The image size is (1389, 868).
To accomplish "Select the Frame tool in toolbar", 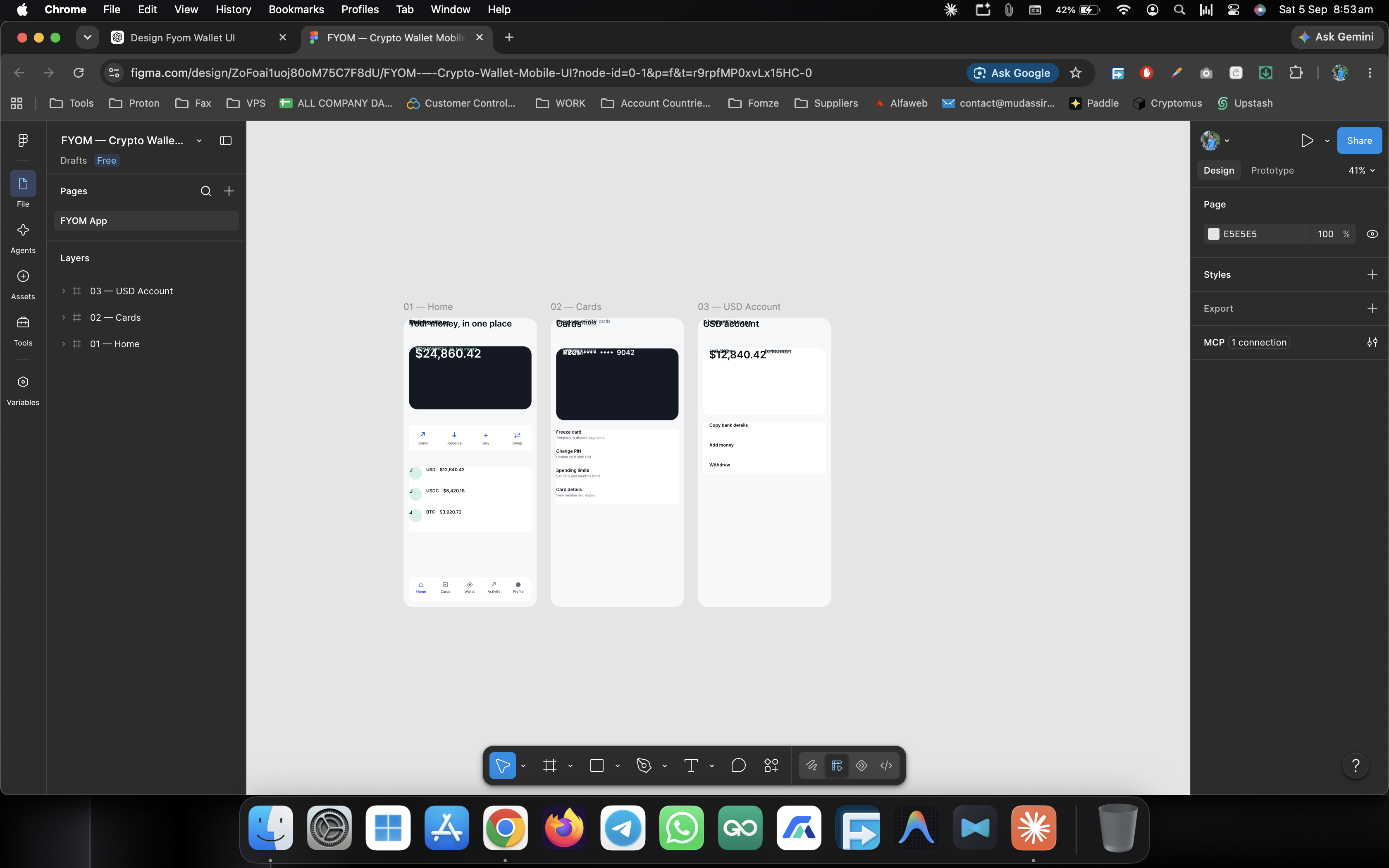I will (x=550, y=765).
